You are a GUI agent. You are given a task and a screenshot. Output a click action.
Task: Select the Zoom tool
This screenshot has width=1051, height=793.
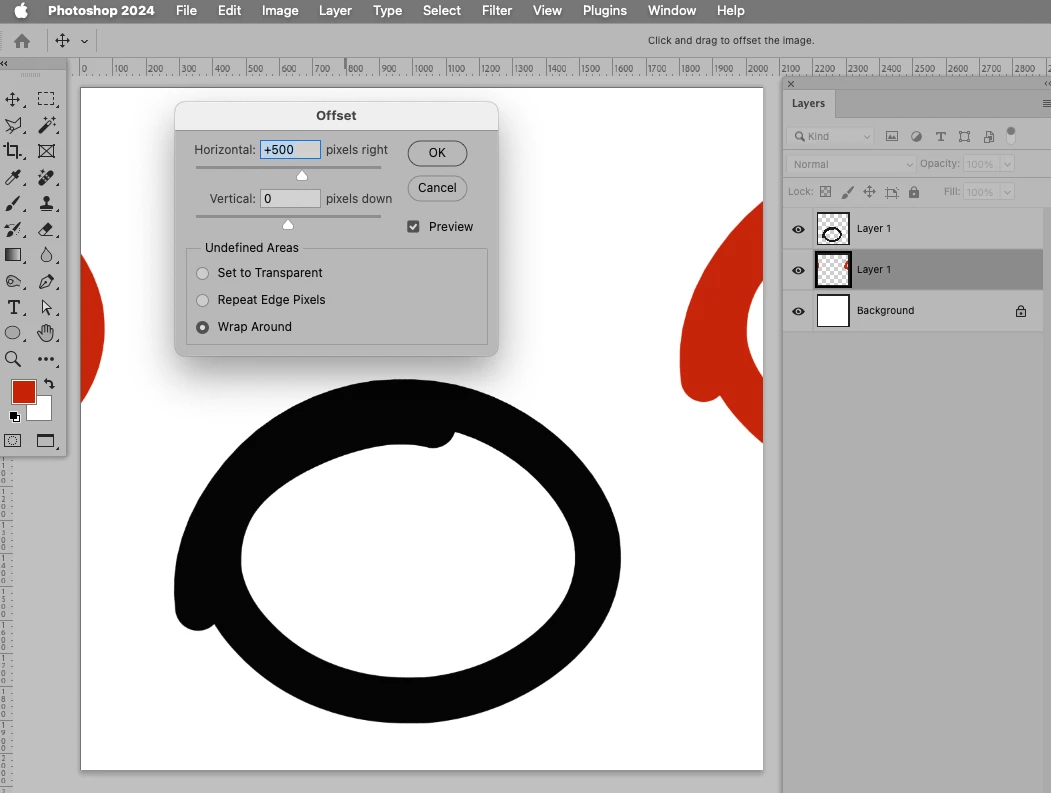[13, 359]
